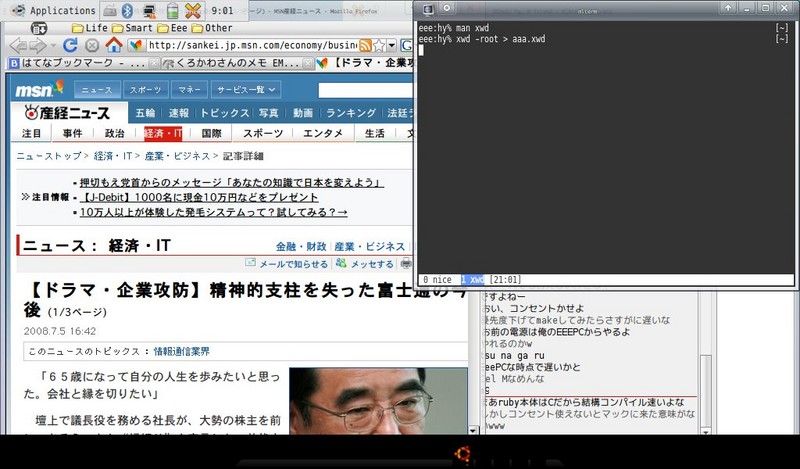Open the Life bookmarks folder

pos(90,28)
